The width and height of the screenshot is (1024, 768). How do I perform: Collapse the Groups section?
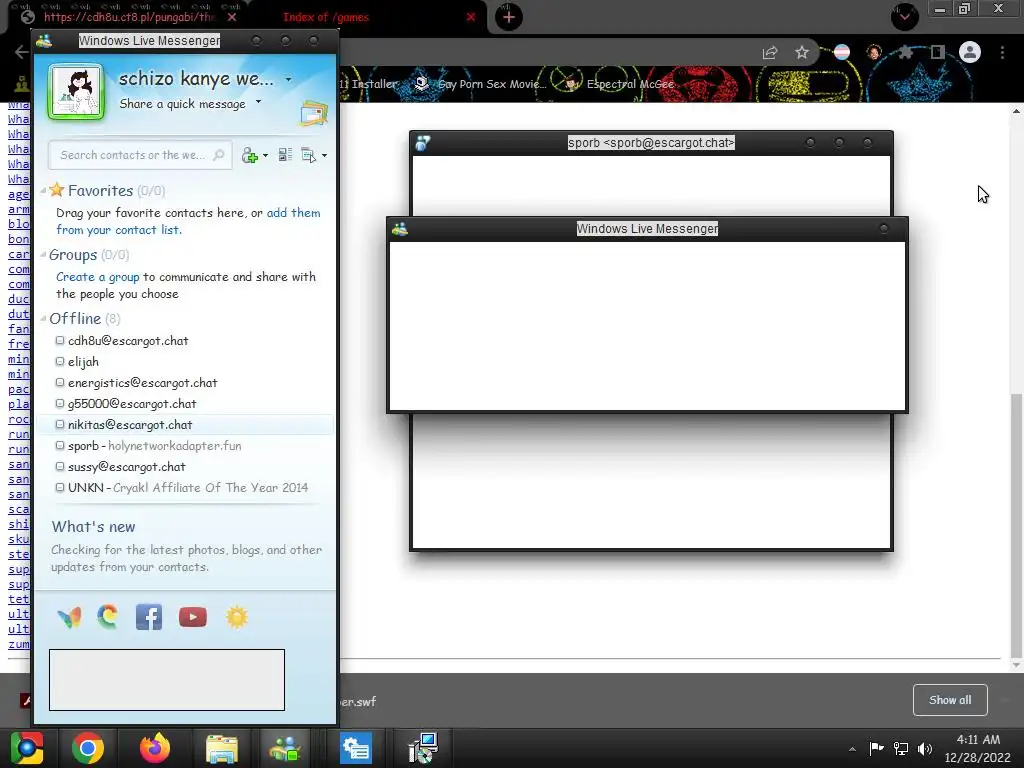[x=43, y=255]
